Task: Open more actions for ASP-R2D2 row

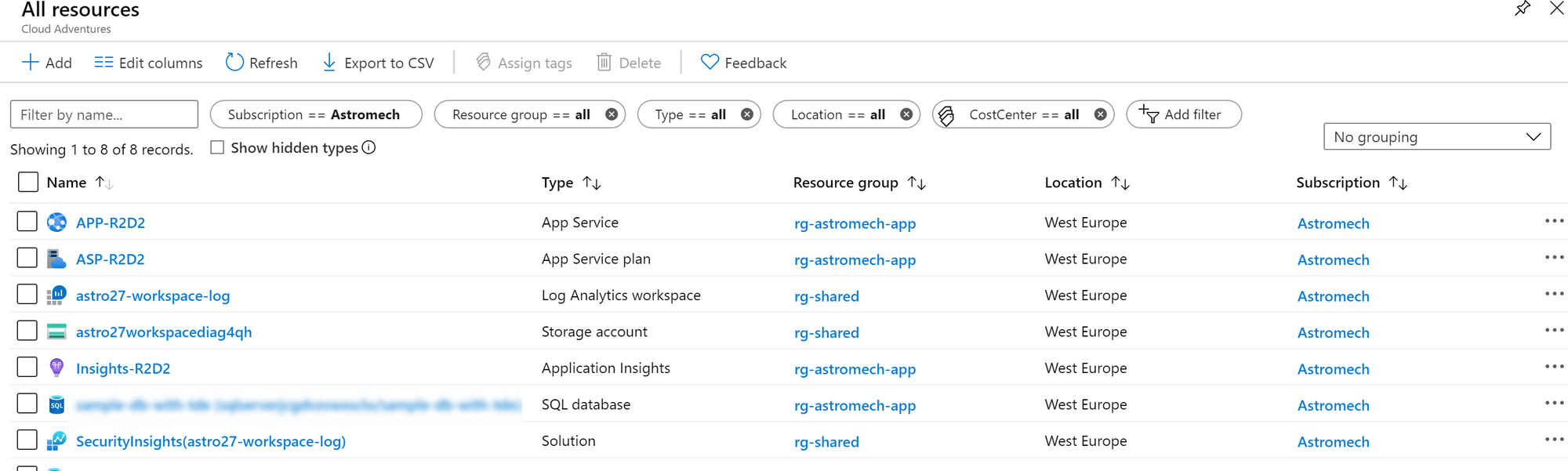Action: pyautogui.click(x=1554, y=258)
